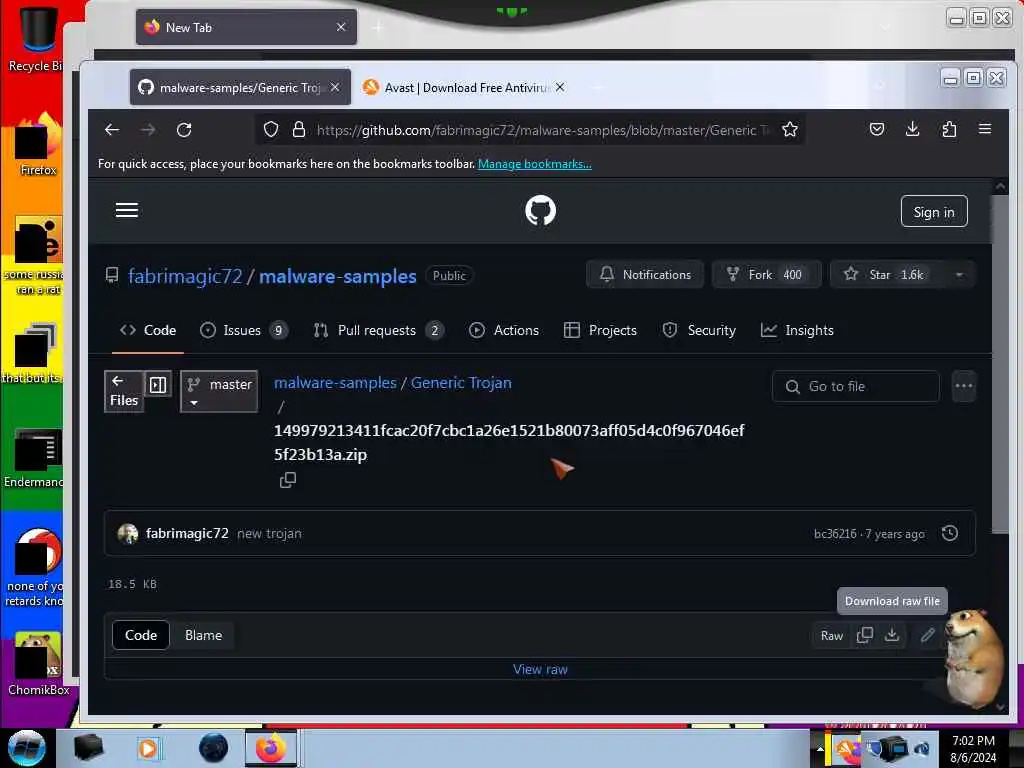This screenshot has width=1024, height=768.
Task: Open the Files back button
Action: (x=124, y=391)
